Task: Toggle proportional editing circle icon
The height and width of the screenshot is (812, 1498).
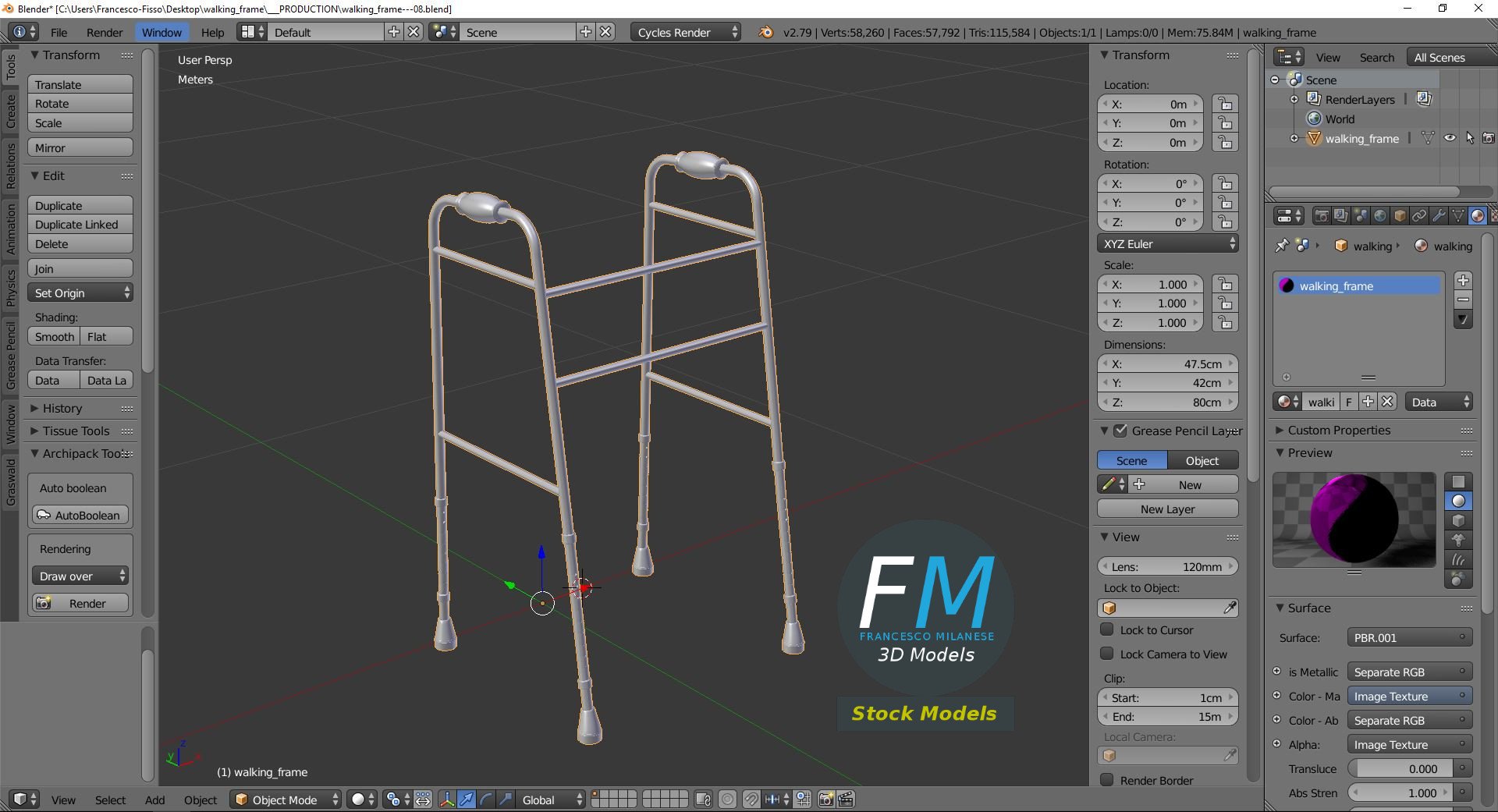Action: tap(727, 800)
